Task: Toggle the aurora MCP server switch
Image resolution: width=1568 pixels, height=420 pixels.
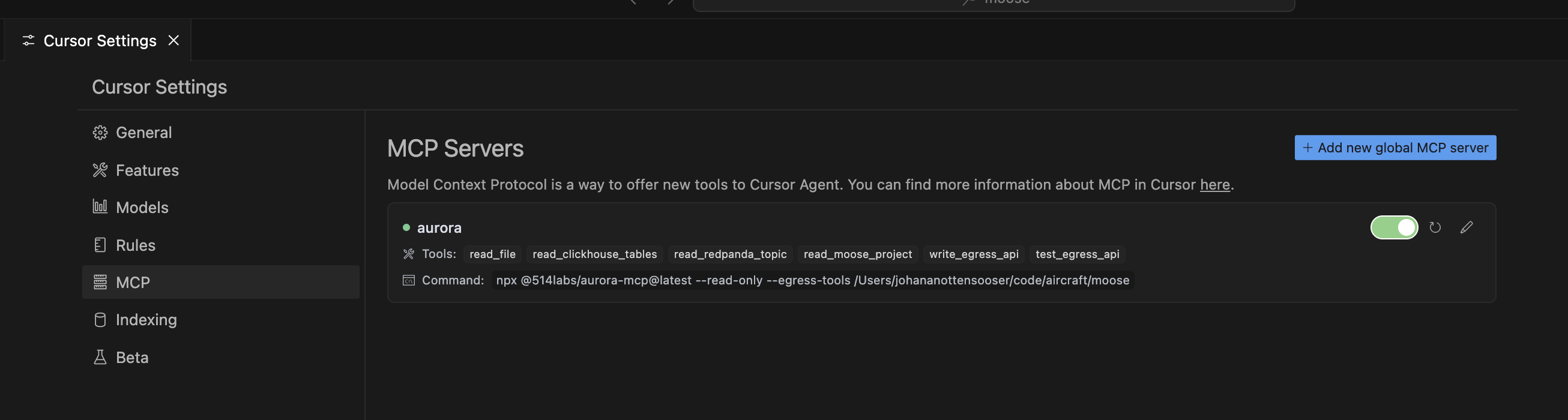Action: 1394,227
